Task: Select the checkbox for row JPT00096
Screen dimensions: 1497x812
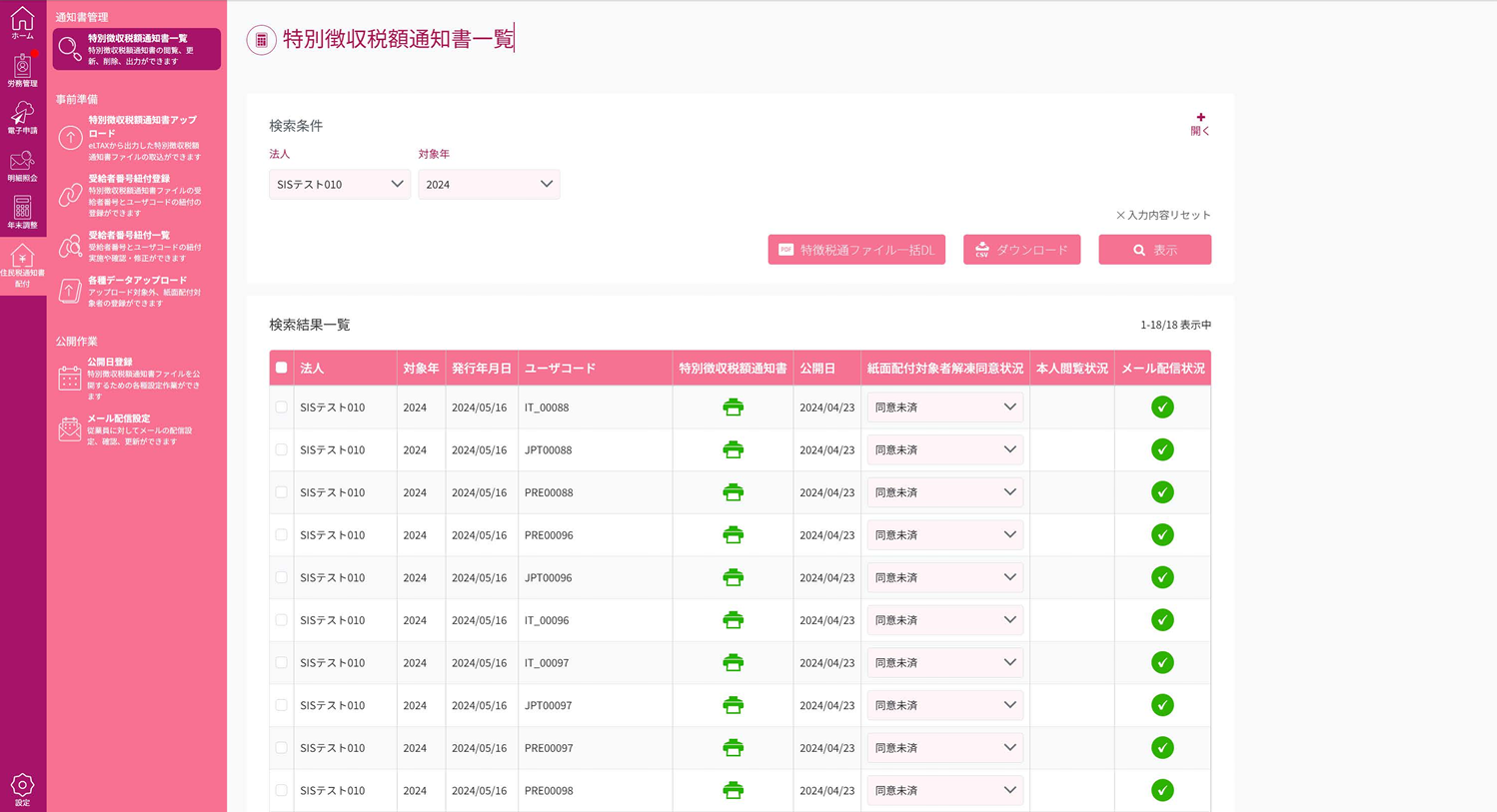Action: click(282, 577)
